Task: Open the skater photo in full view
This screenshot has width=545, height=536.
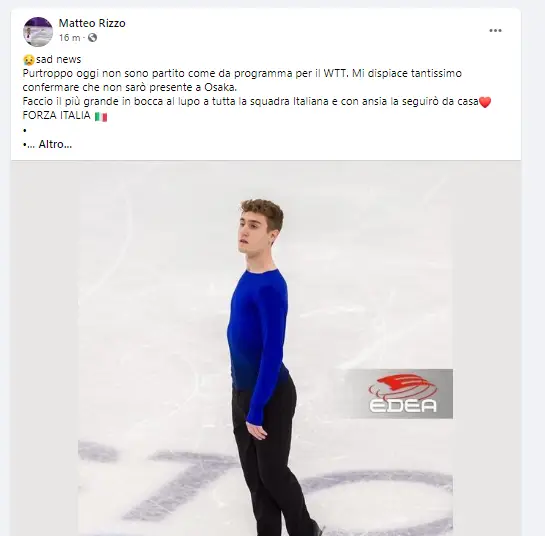Action: [266, 349]
